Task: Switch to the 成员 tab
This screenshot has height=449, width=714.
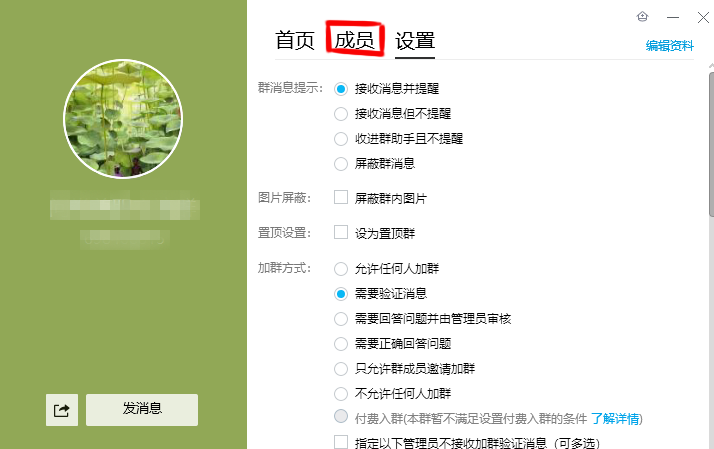Action: pos(355,40)
